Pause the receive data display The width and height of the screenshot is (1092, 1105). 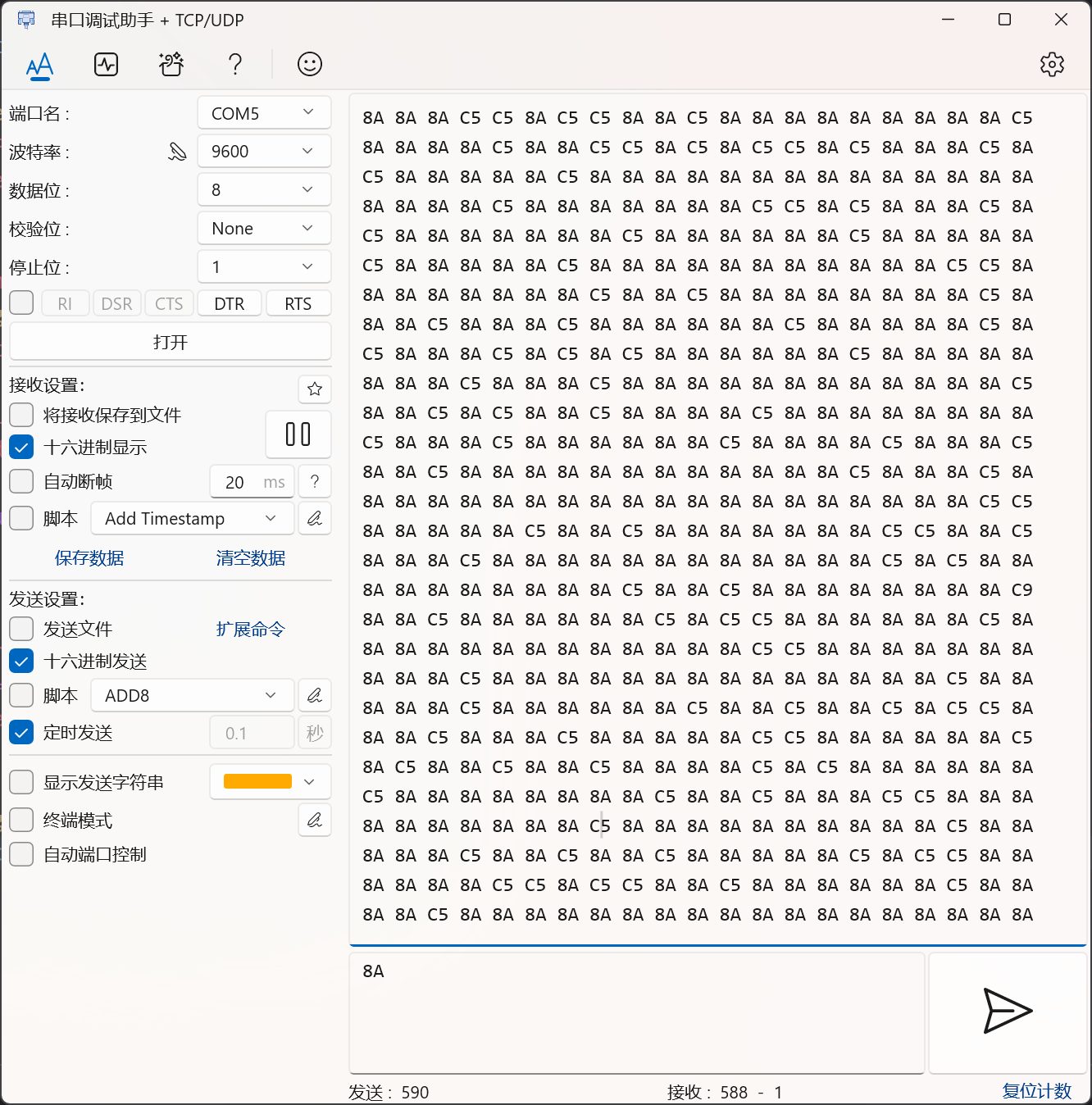point(298,434)
